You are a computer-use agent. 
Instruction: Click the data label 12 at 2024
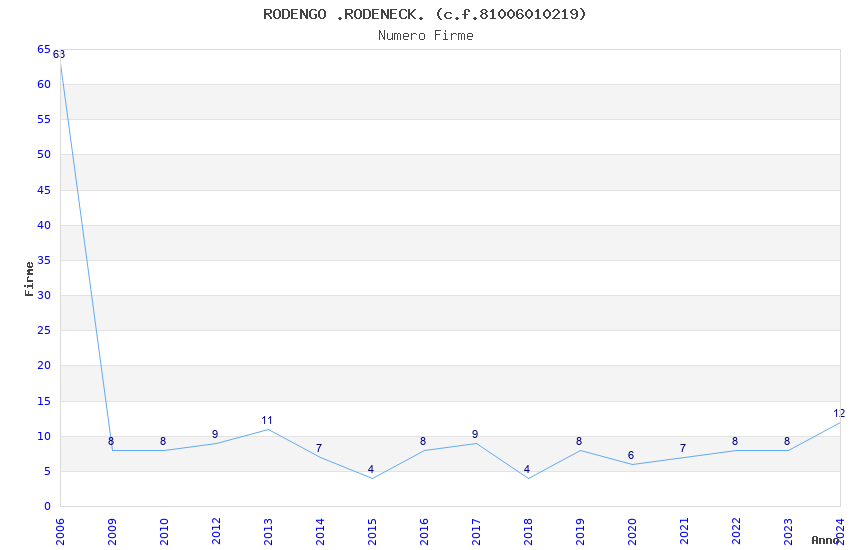839,413
